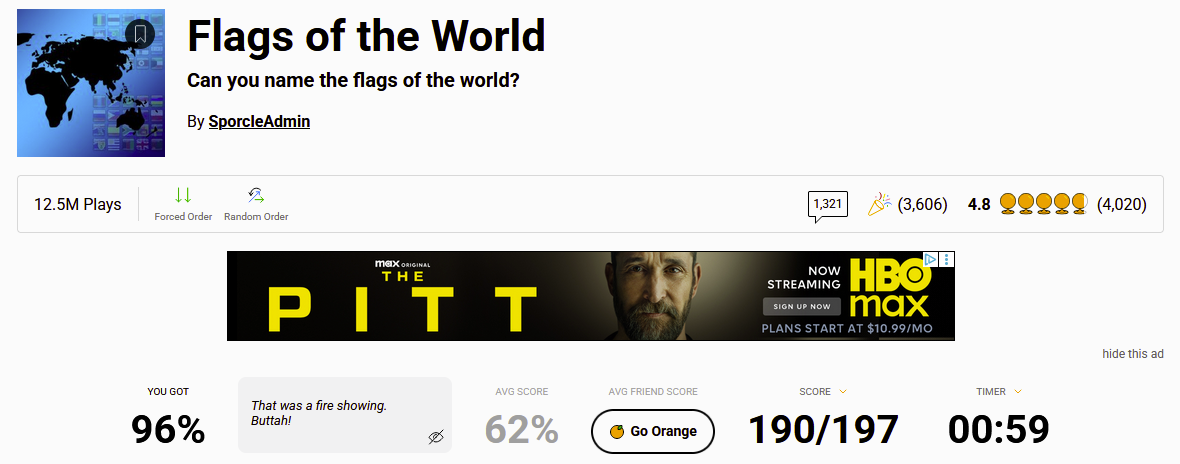The image size is (1180, 464).
Task: Click the Forced Order arrows icon
Action: click(183, 195)
